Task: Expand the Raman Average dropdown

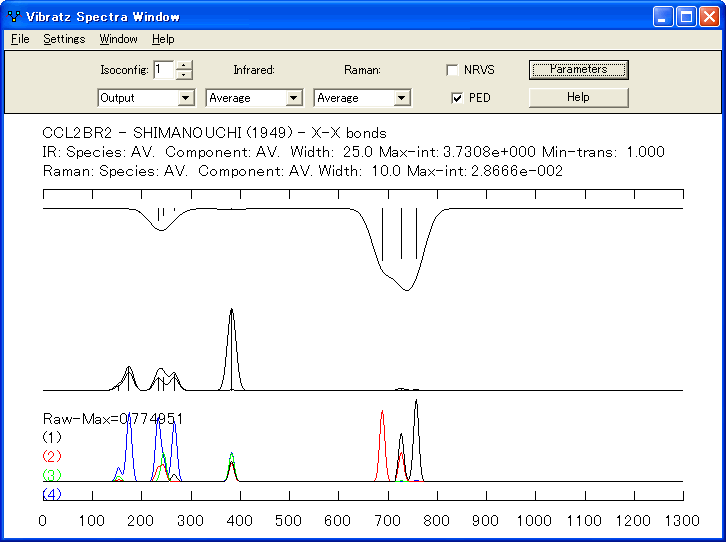Action: (x=401, y=98)
